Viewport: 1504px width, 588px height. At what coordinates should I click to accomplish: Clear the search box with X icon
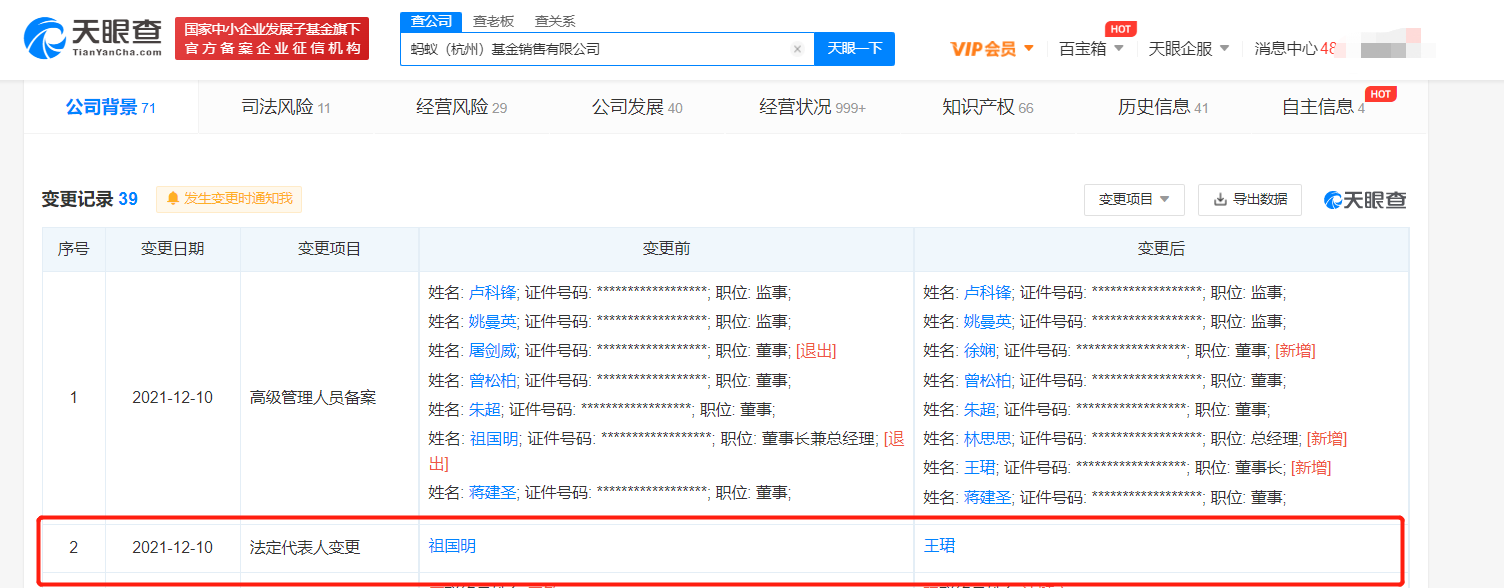pos(797,49)
